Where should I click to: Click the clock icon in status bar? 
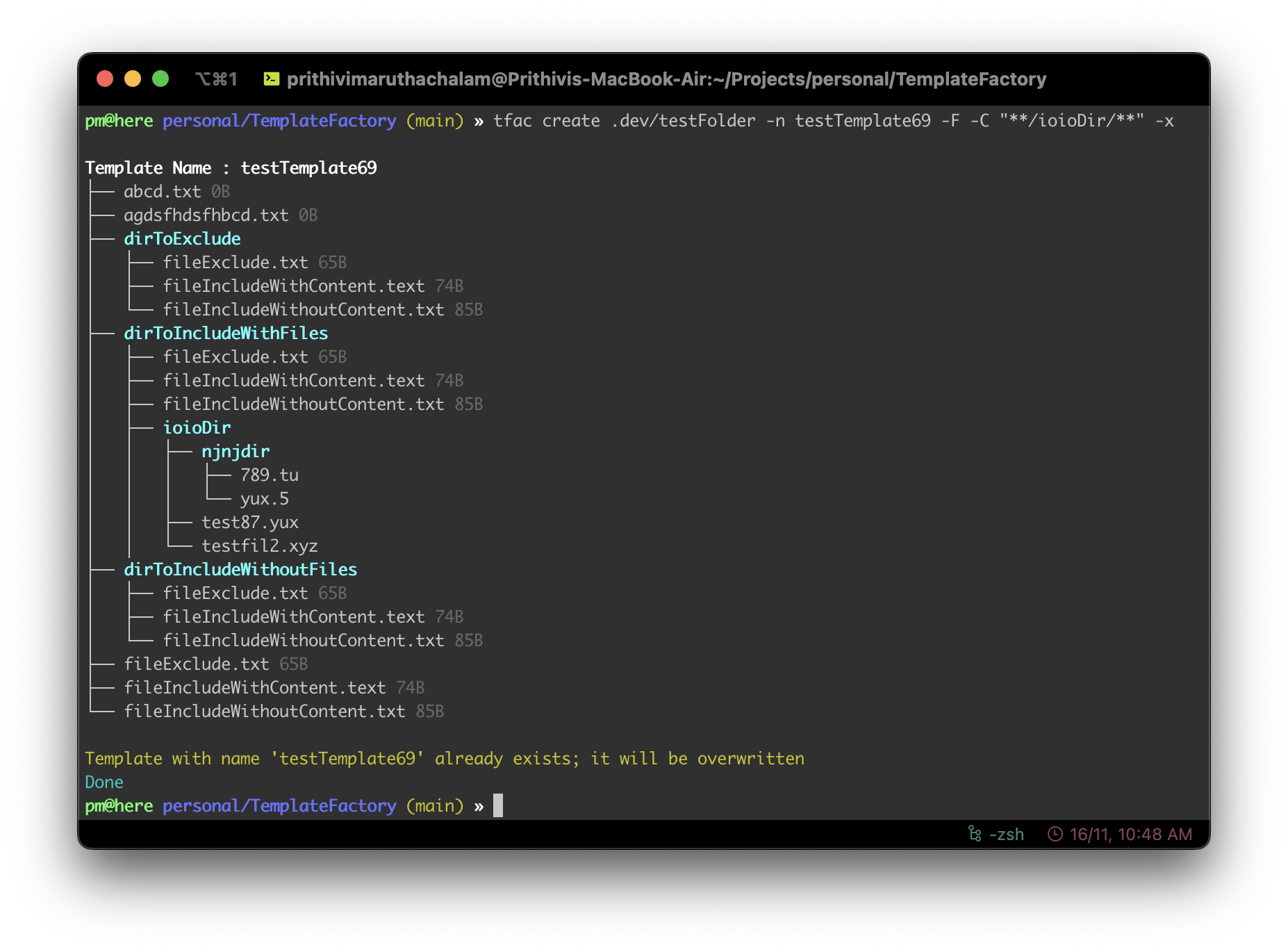[1055, 834]
